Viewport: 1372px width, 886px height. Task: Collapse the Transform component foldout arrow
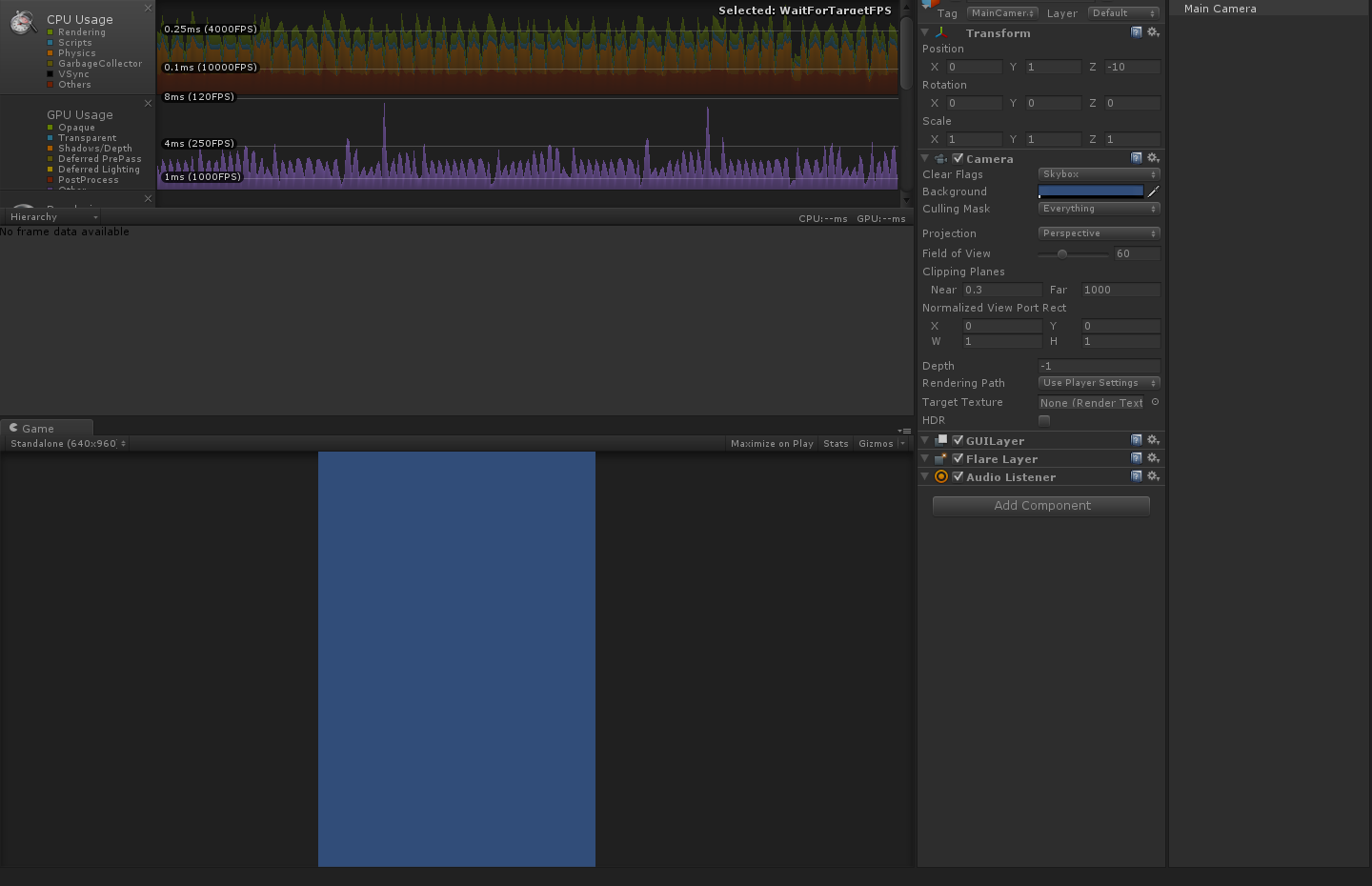(x=925, y=32)
